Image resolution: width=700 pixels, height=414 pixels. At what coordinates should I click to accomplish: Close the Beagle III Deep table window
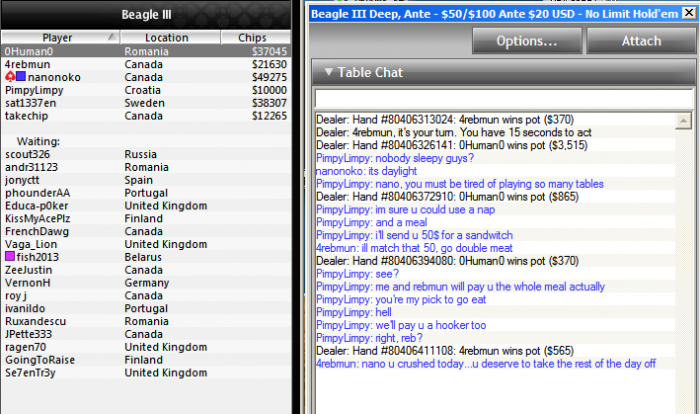point(689,13)
